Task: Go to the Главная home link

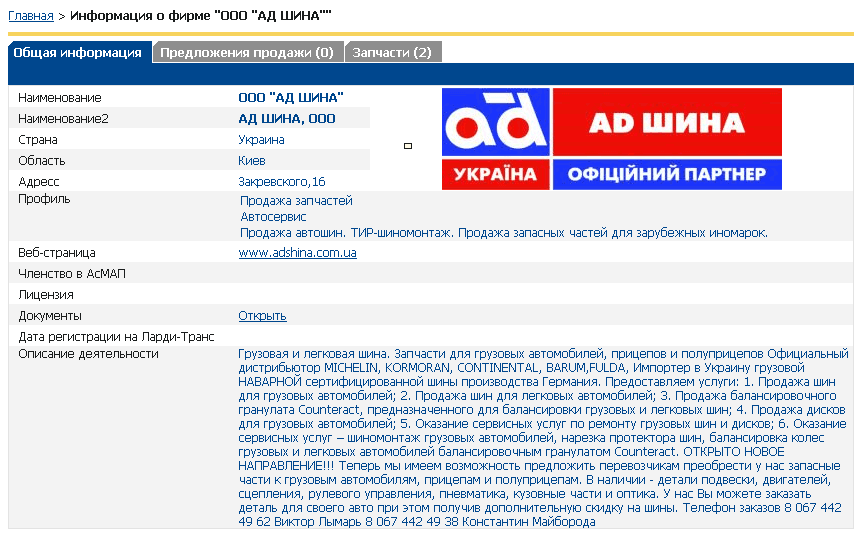Action: point(30,16)
